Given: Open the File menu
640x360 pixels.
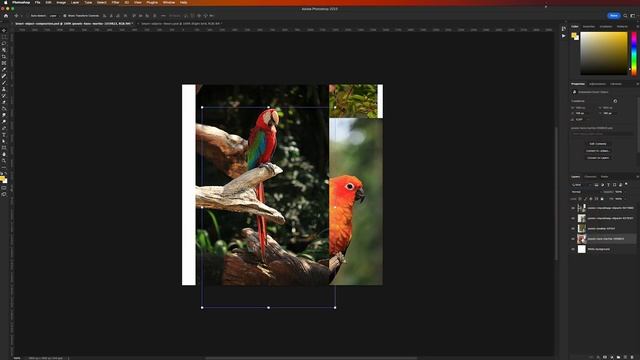Looking at the screenshot, I should pos(38,2).
